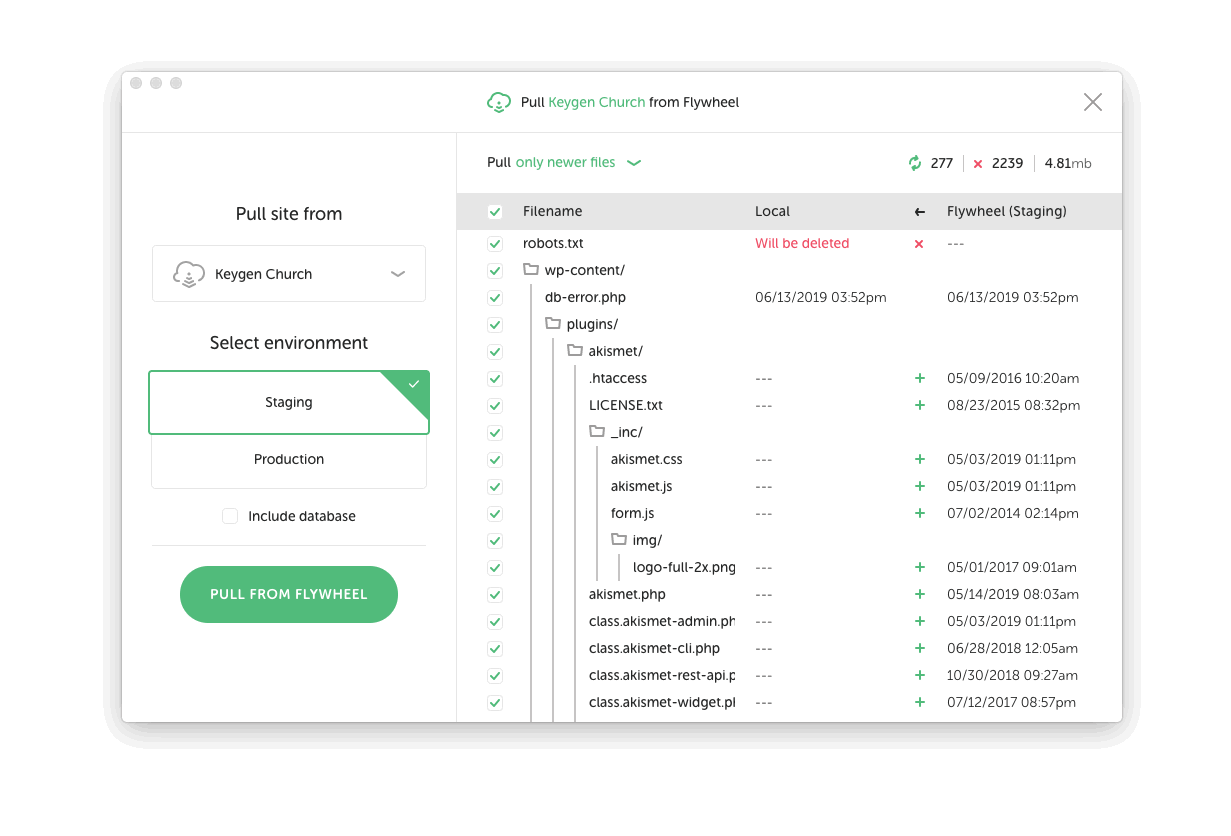Click the left arrow direction column header
This screenshot has width=1231, height=836.
[920, 212]
